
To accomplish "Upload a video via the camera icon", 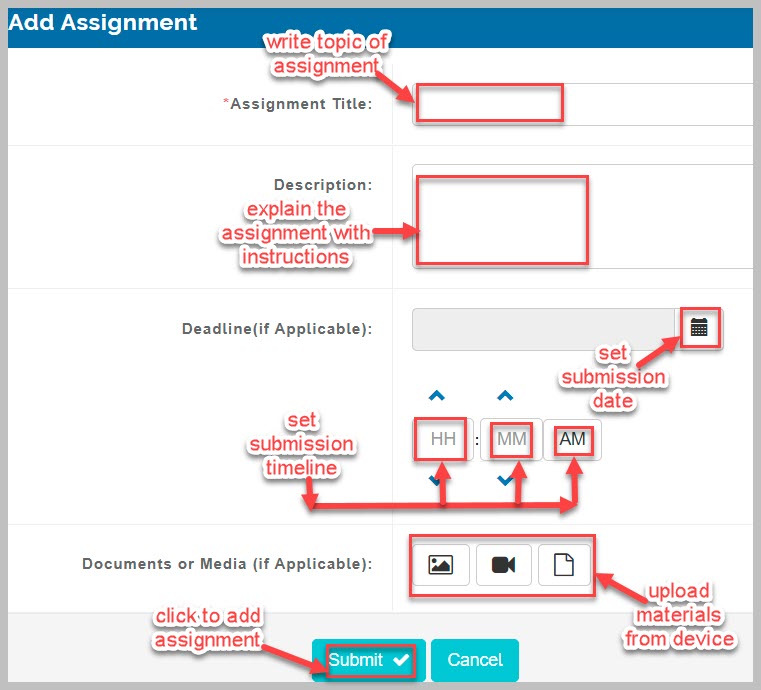I will tap(504, 565).
